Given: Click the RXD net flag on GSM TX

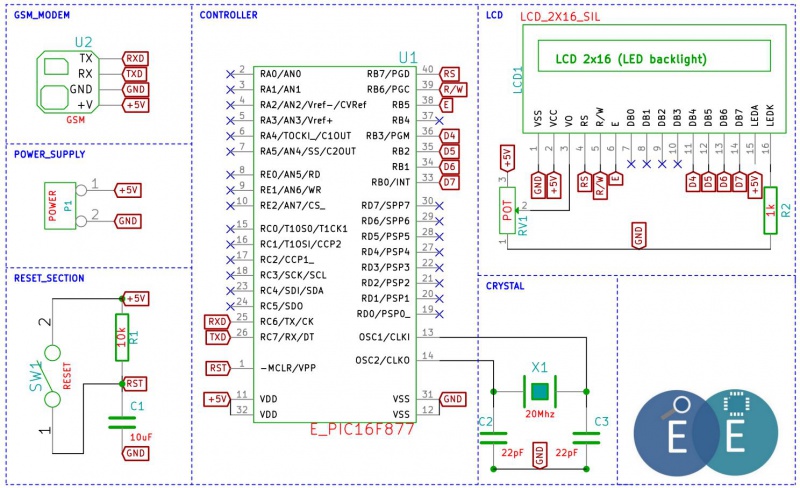Looking at the screenshot, I should pyautogui.click(x=135, y=59).
